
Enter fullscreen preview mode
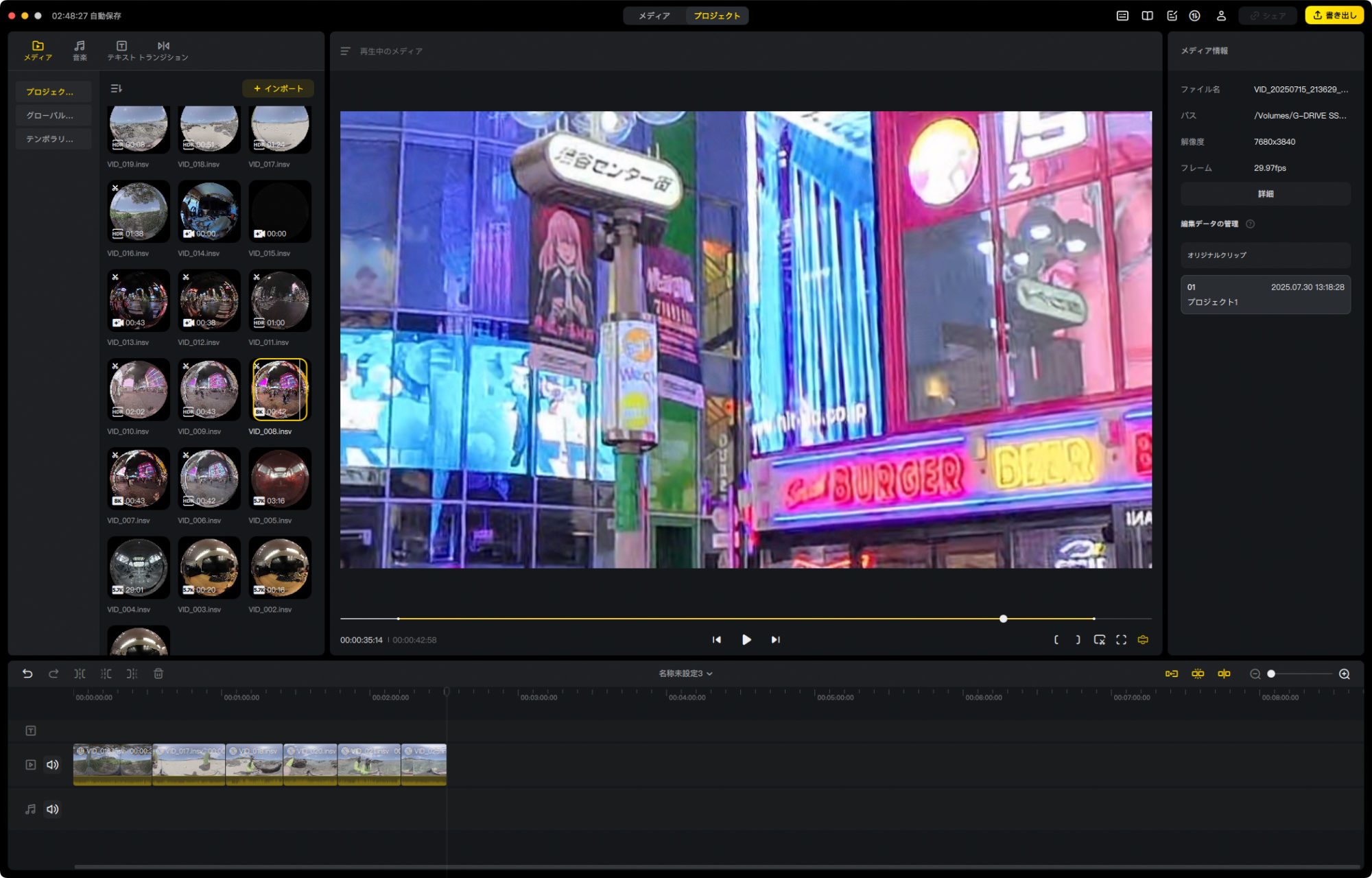(1121, 639)
